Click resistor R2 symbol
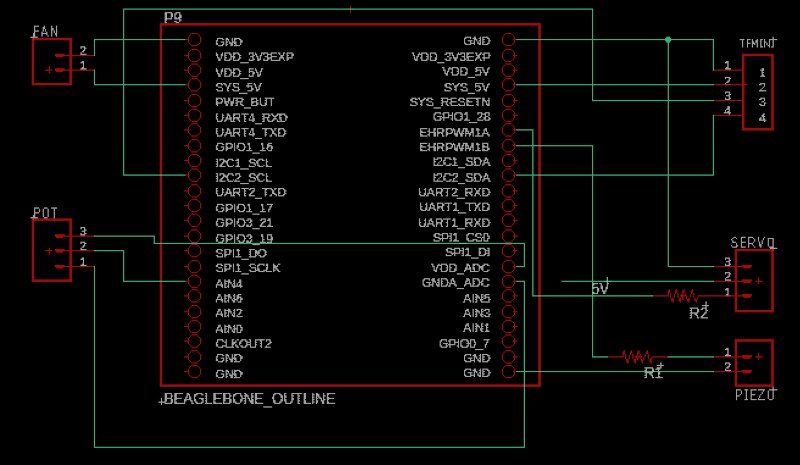The image size is (800, 465). coord(683,296)
